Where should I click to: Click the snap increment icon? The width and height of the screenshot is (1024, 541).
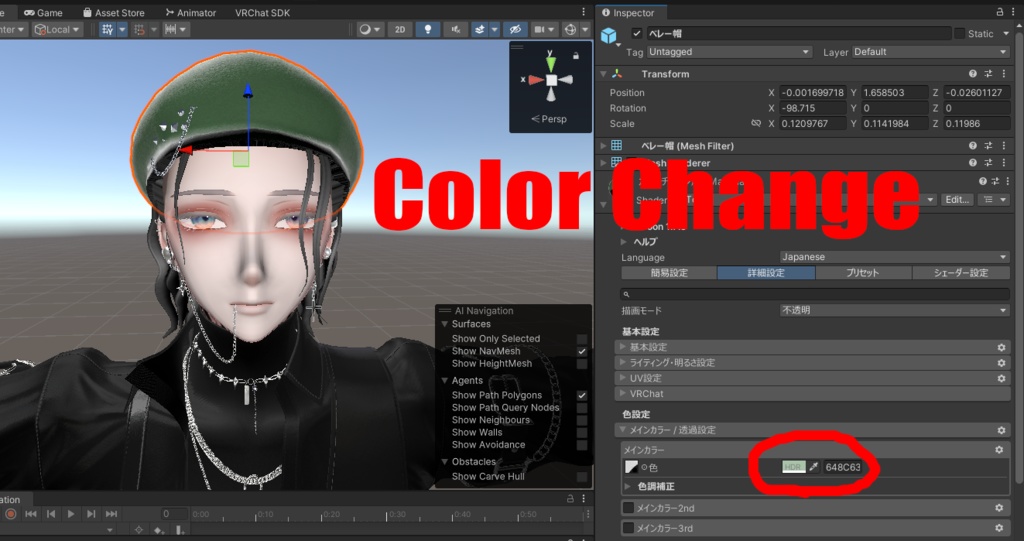pos(139,29)
